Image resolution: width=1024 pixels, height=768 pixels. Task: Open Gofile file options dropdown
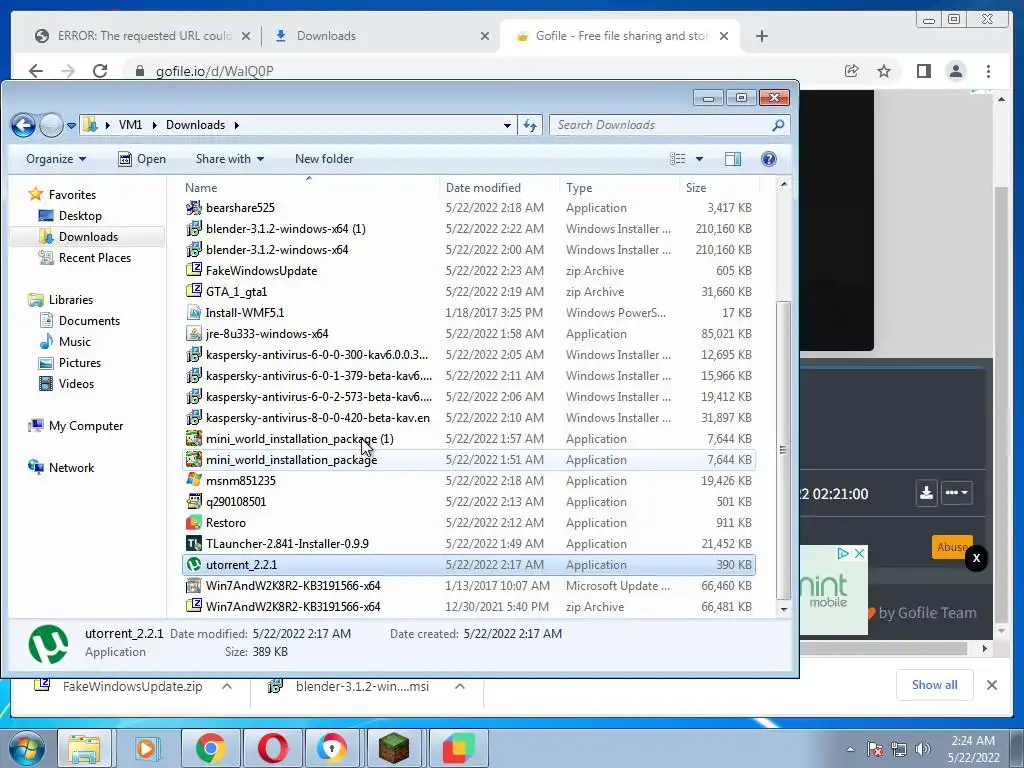(x=956, y=492)
